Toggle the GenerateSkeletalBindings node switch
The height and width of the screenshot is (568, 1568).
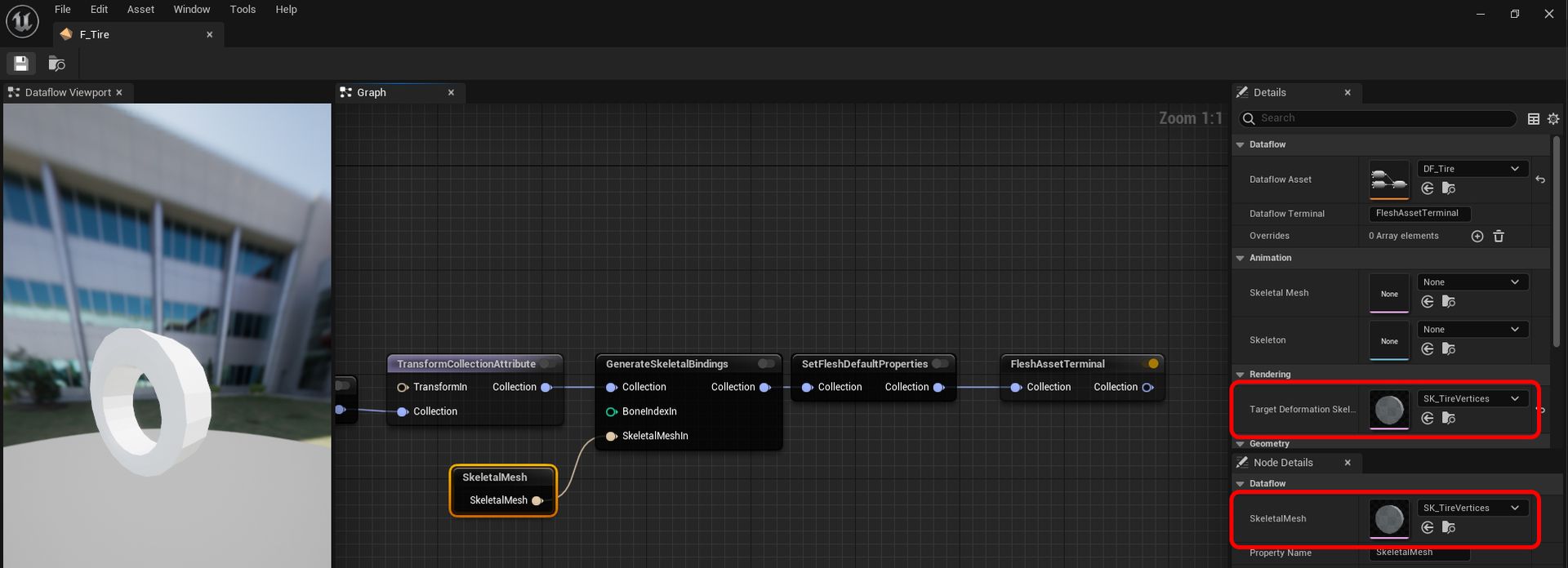pyautogui.click(x=766, y=364)
